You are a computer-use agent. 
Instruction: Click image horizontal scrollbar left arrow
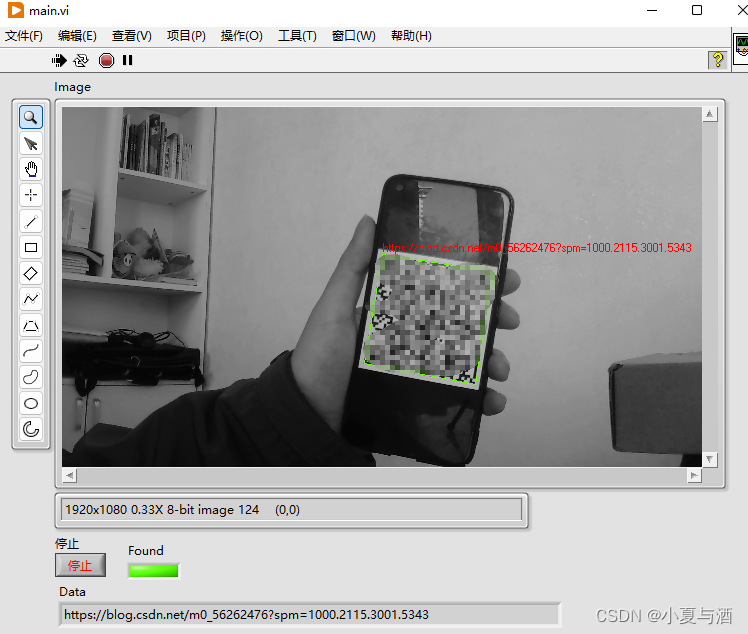70,475
